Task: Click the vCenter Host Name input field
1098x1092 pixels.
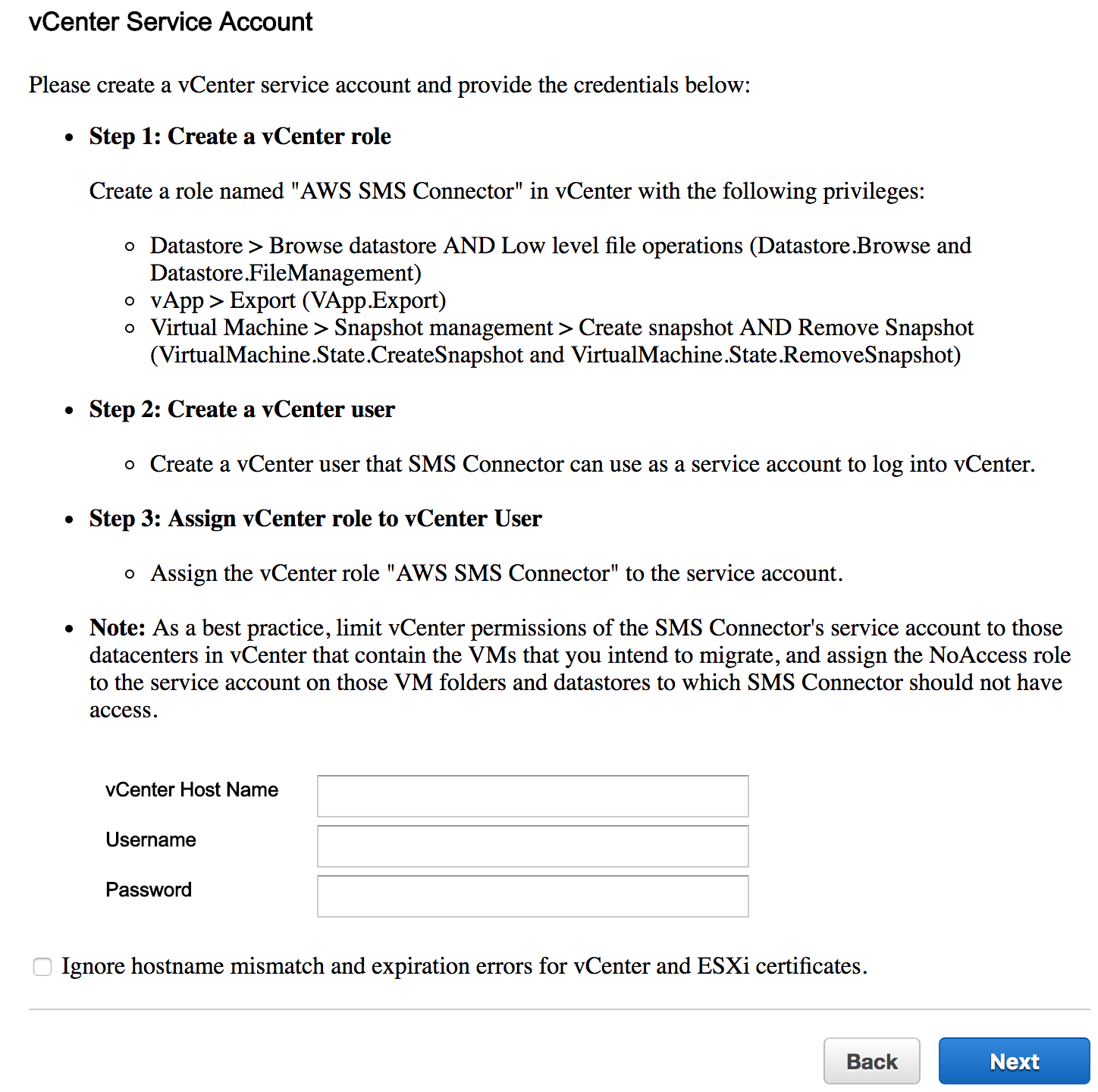Action: pyautogui.click(x=532, y=795)
